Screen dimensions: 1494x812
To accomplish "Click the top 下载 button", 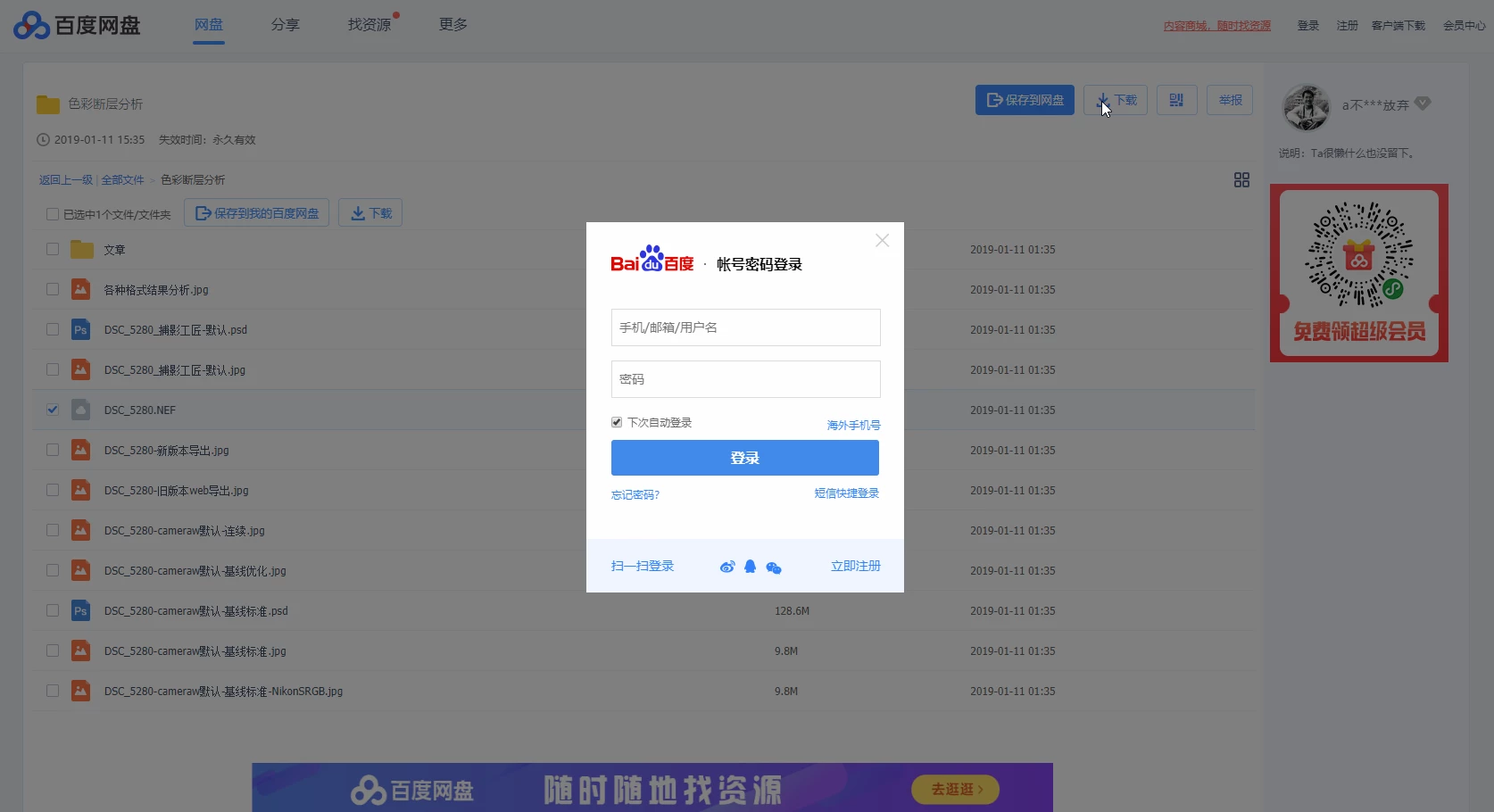I will [x=1116, y=100].
